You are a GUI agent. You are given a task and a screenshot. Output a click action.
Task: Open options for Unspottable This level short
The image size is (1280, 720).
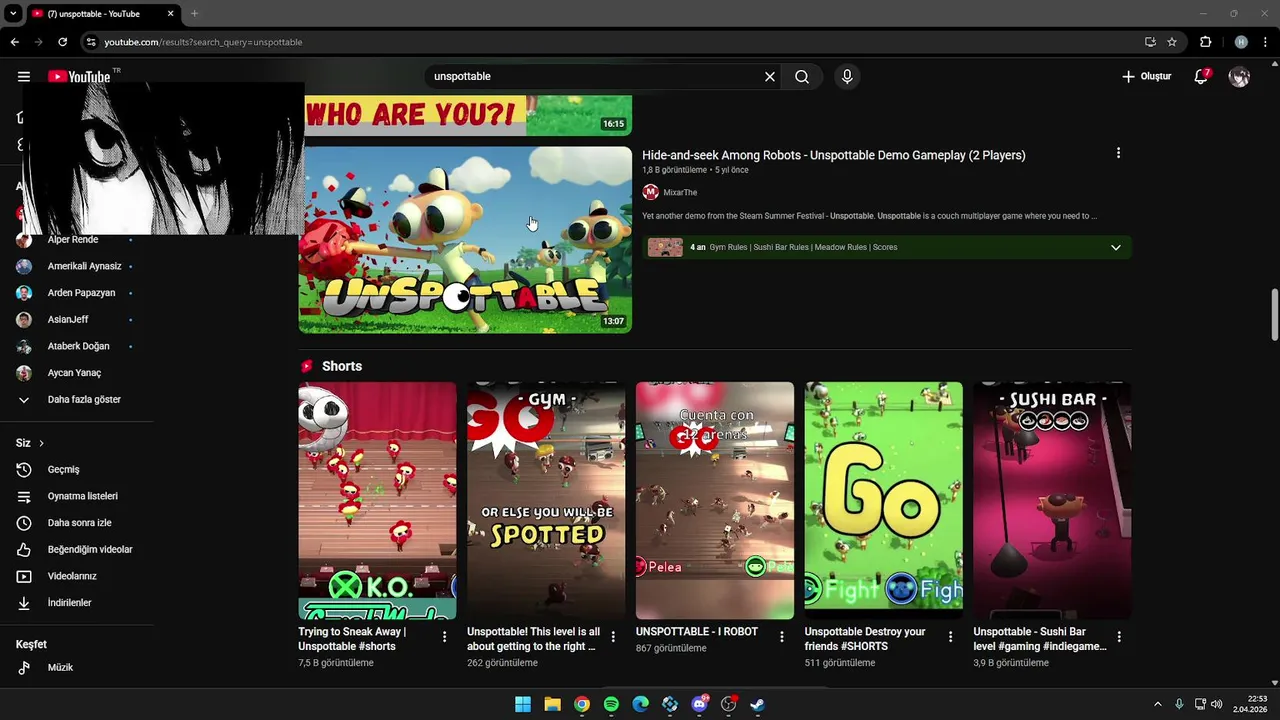(613, 637)
